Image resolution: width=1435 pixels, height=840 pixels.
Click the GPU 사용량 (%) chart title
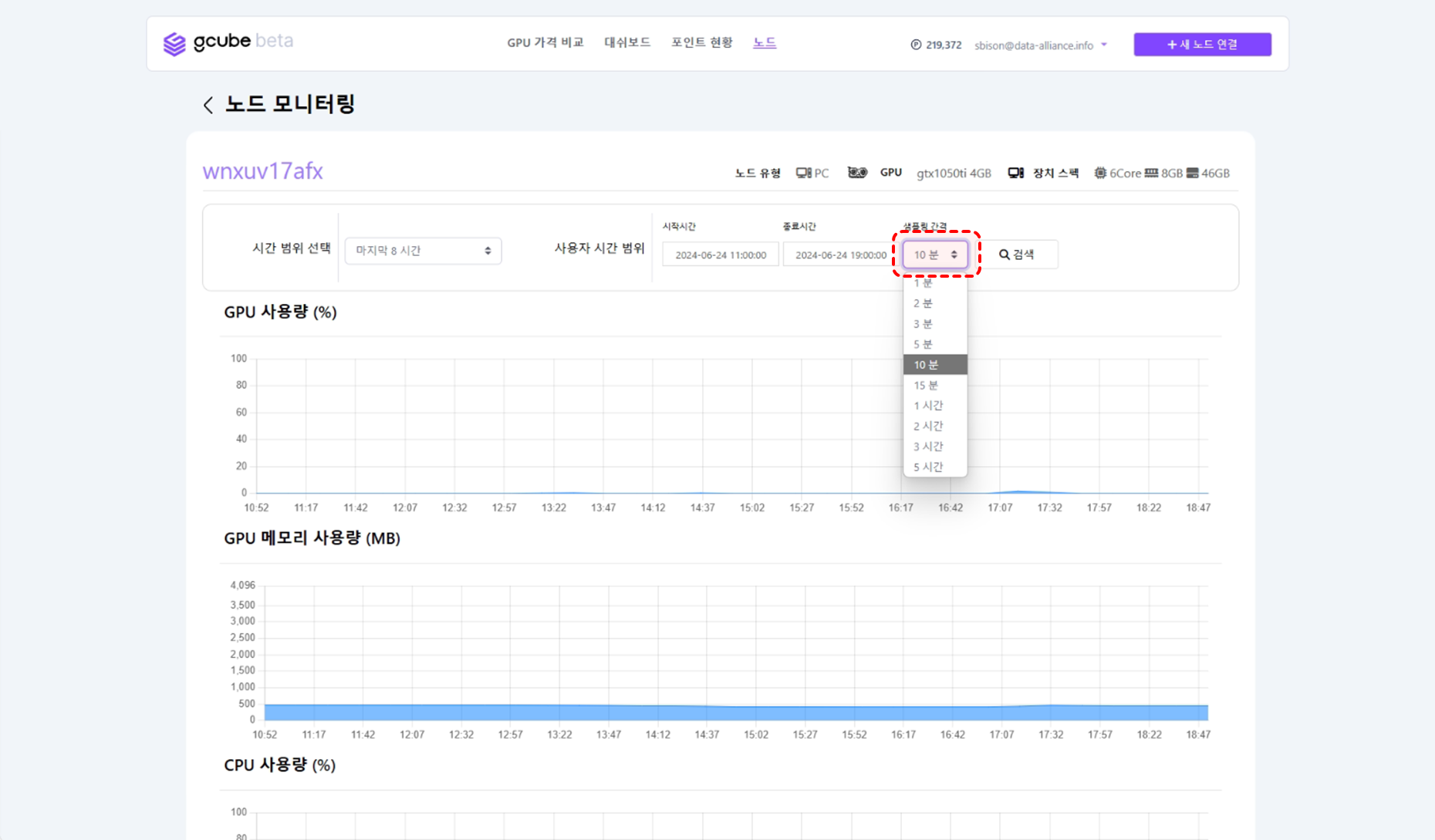pyautogui.click(x=280, y=312)
